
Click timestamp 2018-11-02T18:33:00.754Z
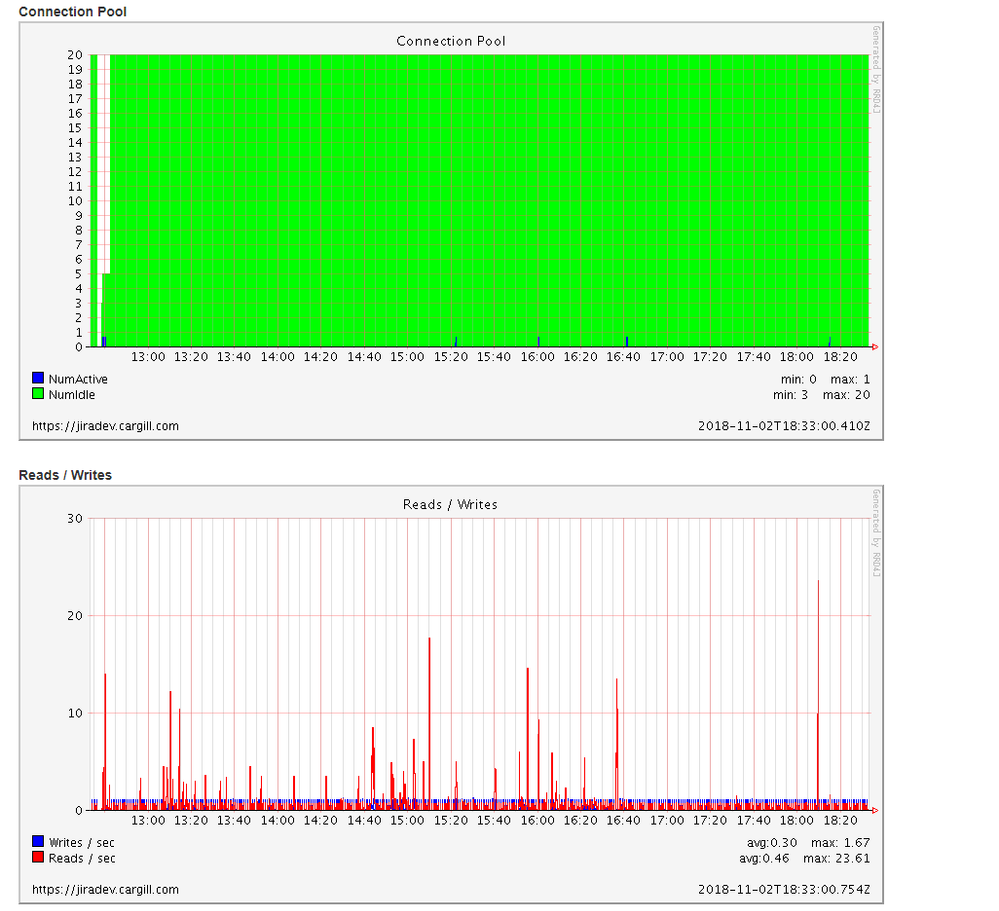pyautogui.click(x=784, y=889)
